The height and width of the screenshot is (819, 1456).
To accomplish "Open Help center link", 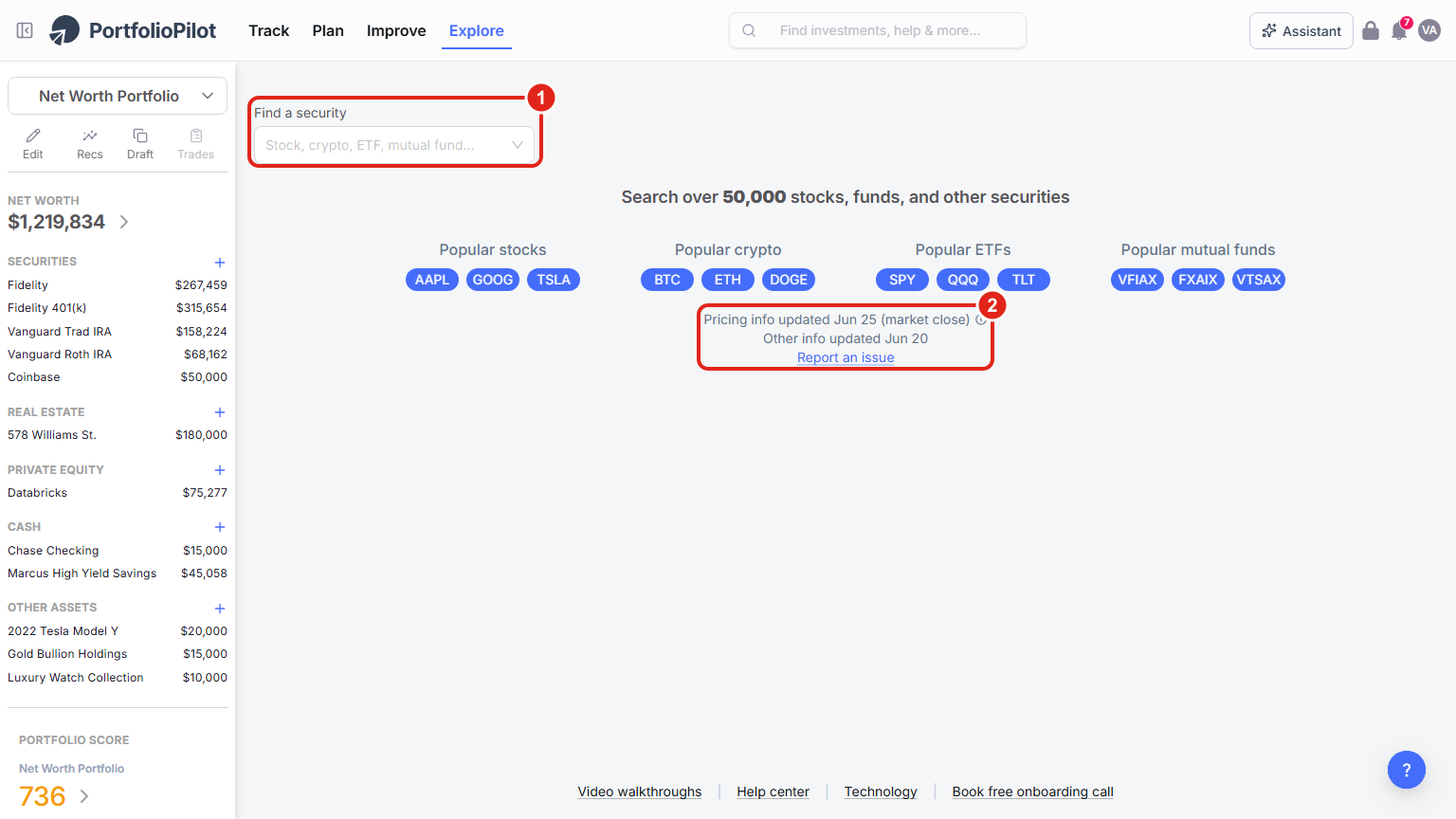I will 773,792.
